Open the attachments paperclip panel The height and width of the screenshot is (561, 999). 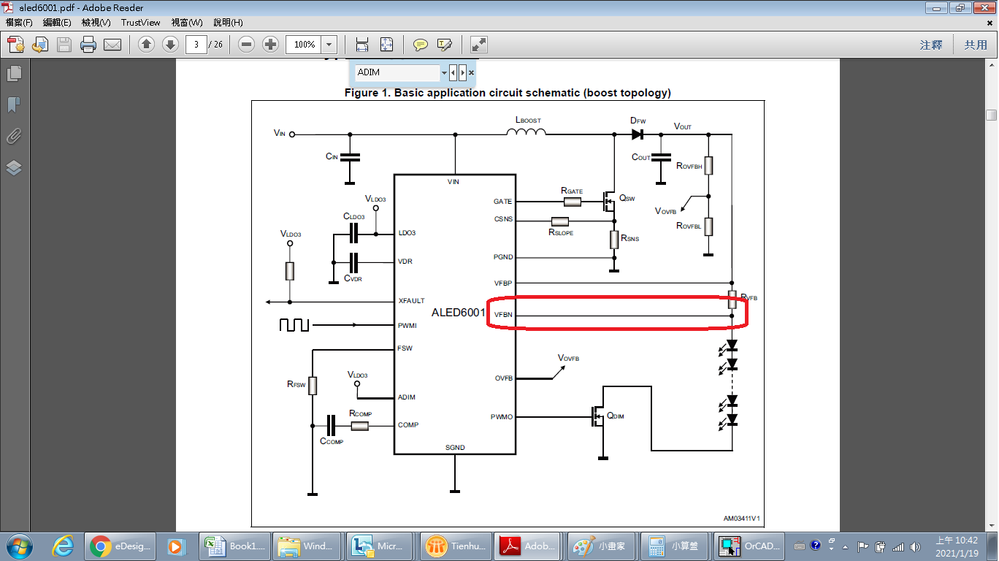[x=14, y=136]
